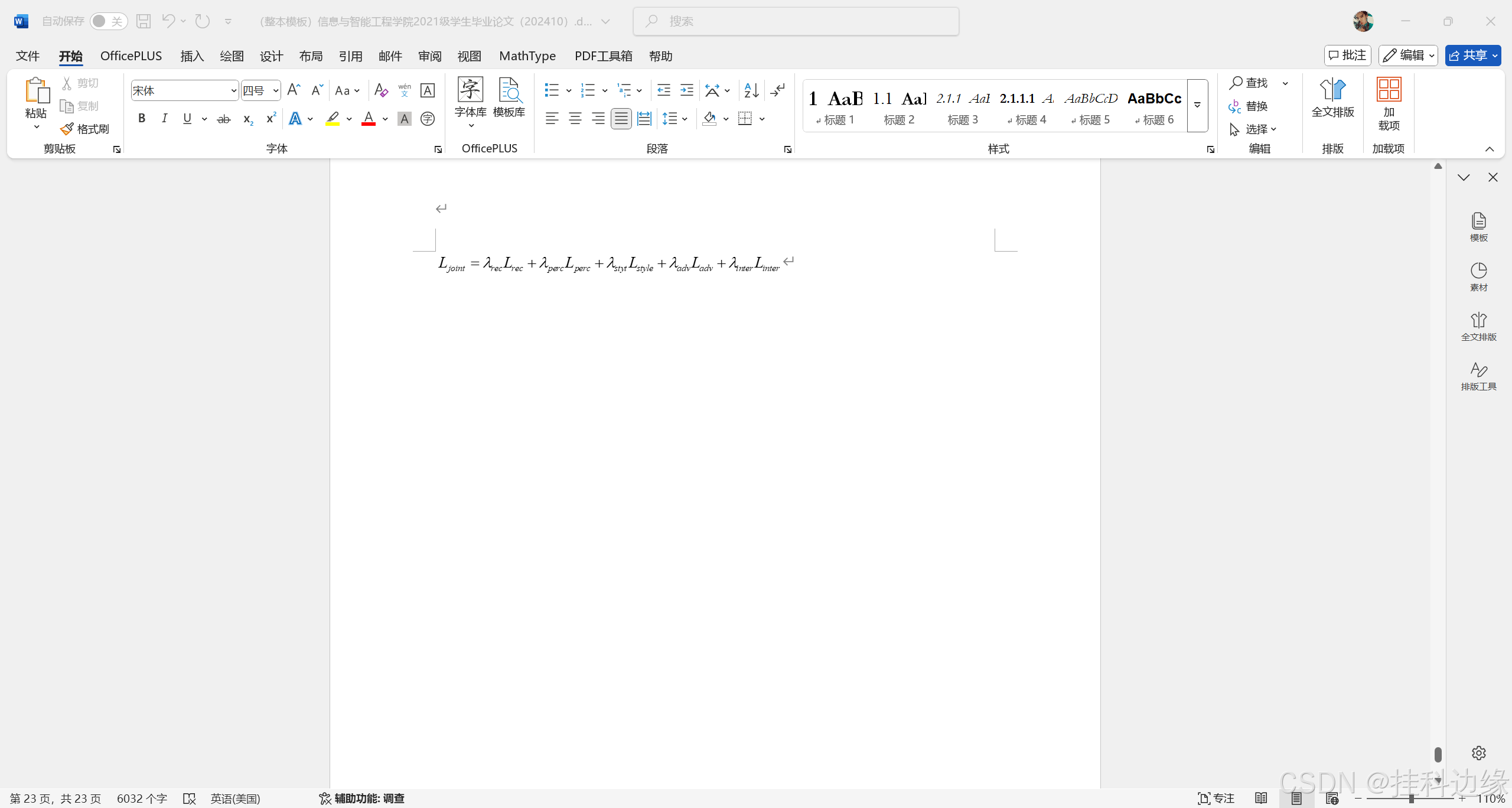Expand the styles gallery
Screen dimensions: 1512x808
1197,106
